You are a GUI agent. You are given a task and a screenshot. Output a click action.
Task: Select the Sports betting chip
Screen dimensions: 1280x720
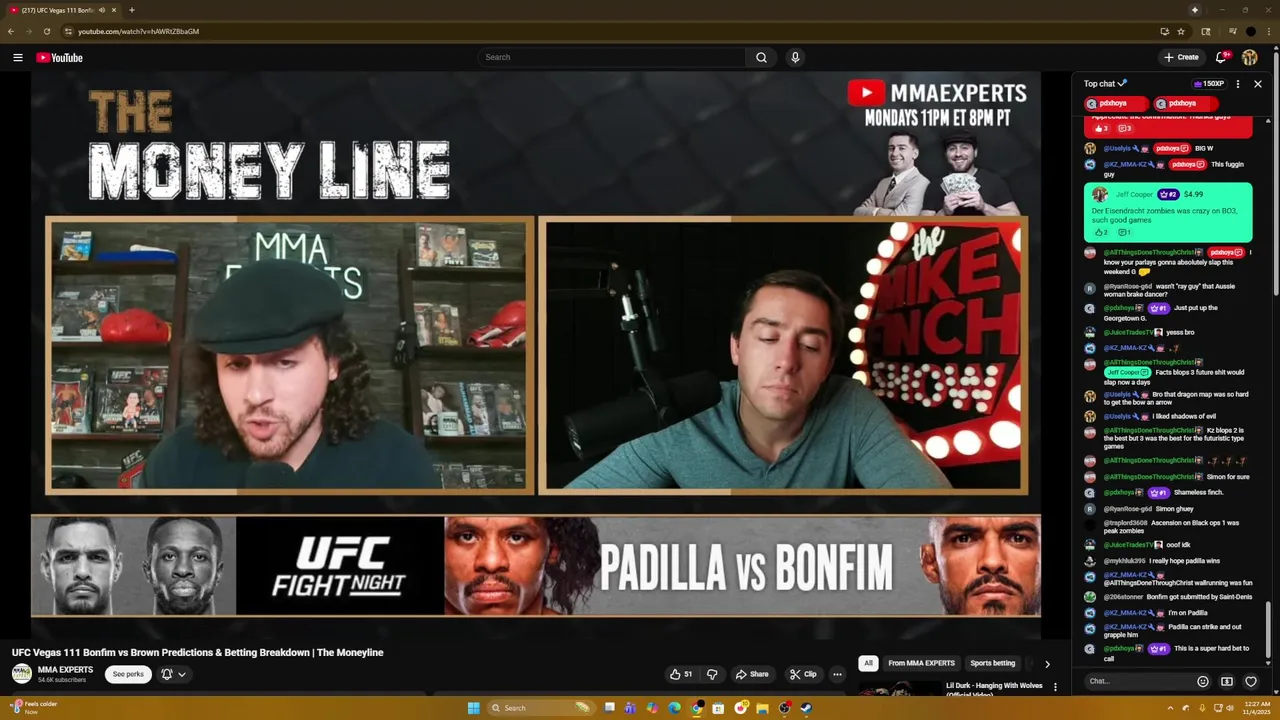992,663
